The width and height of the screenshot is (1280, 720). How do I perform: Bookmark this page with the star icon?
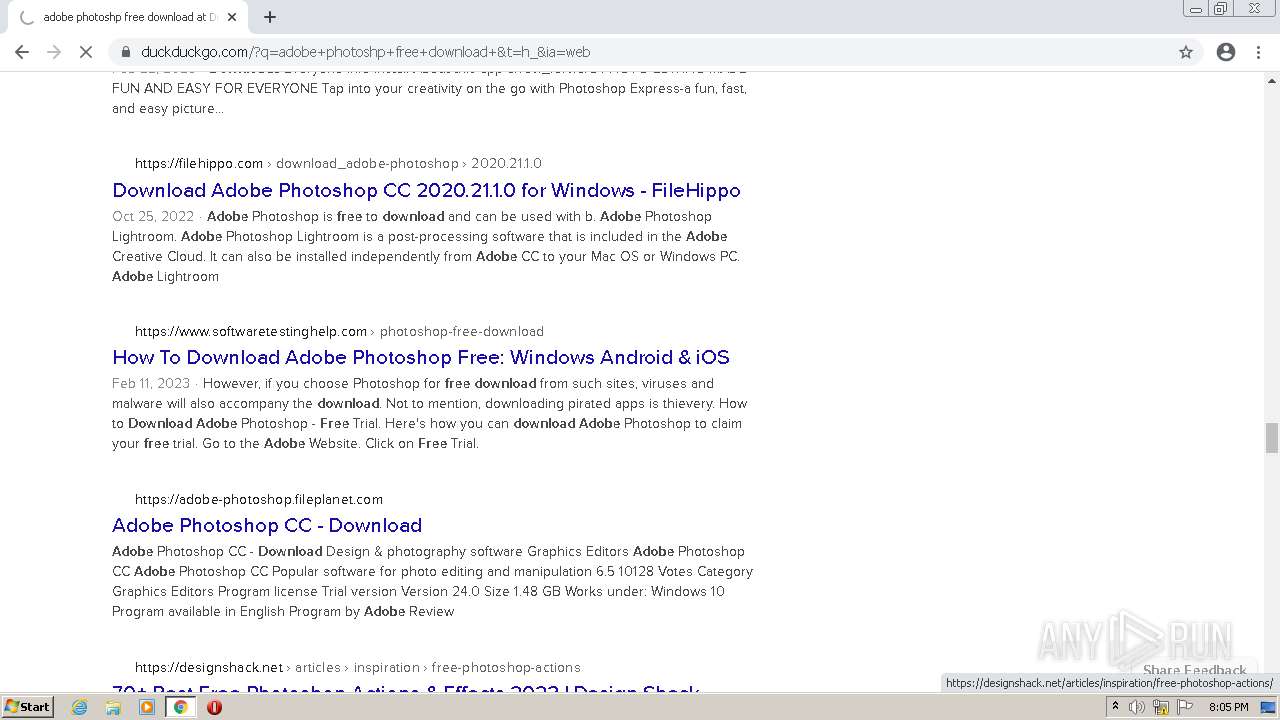(1186, 52)
